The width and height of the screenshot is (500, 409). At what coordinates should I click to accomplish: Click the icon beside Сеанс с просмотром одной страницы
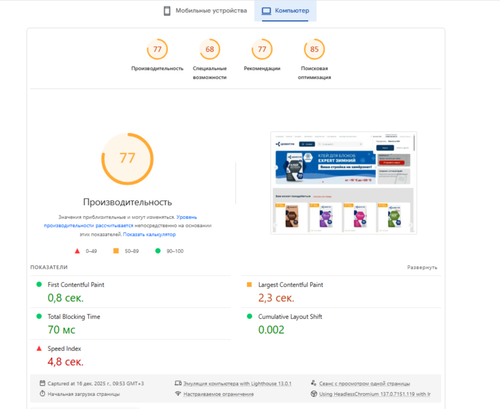coord(314,383)
